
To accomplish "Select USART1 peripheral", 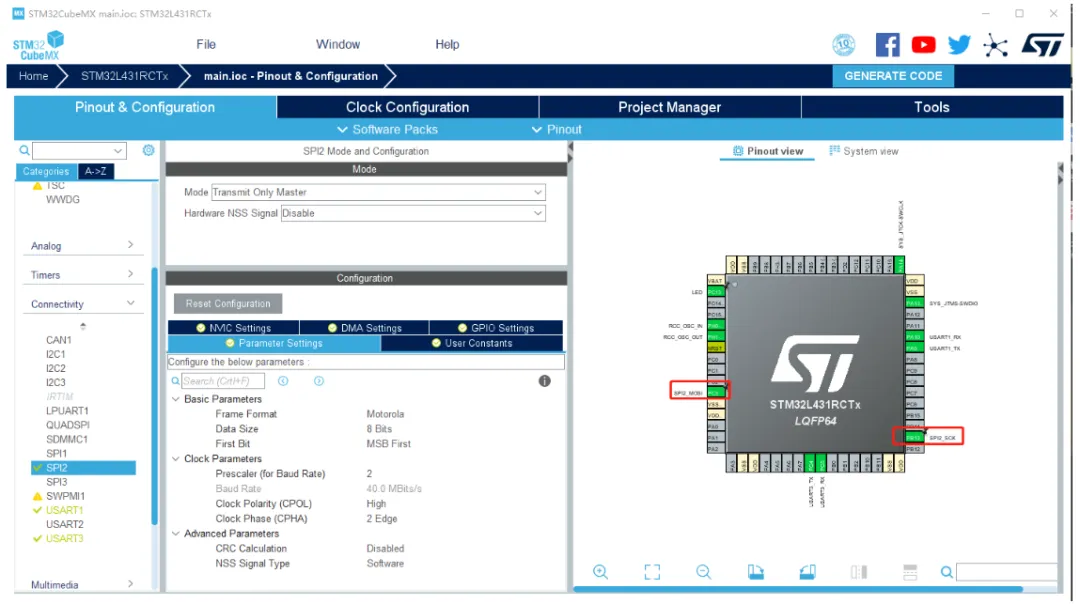I will point(64,510).
